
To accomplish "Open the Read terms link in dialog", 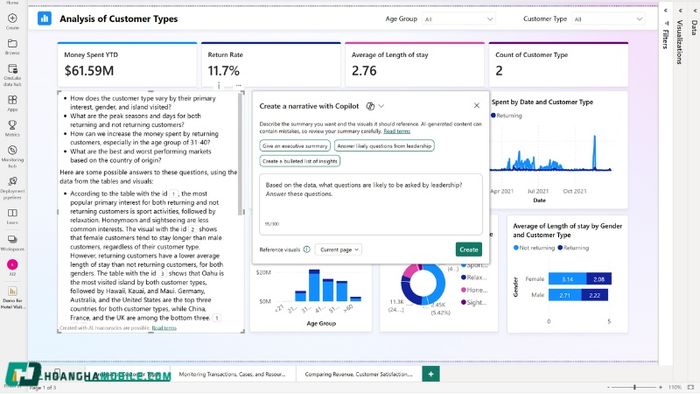I will pyautogui.click(x=396, y=131).
